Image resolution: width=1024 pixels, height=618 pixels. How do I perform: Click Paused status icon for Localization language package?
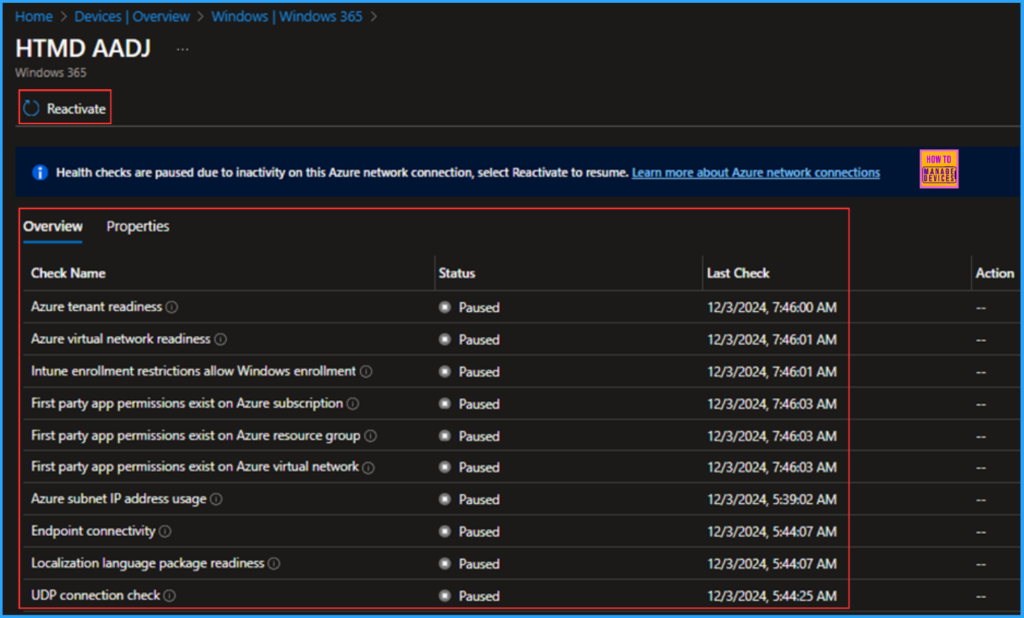[445, 564]
